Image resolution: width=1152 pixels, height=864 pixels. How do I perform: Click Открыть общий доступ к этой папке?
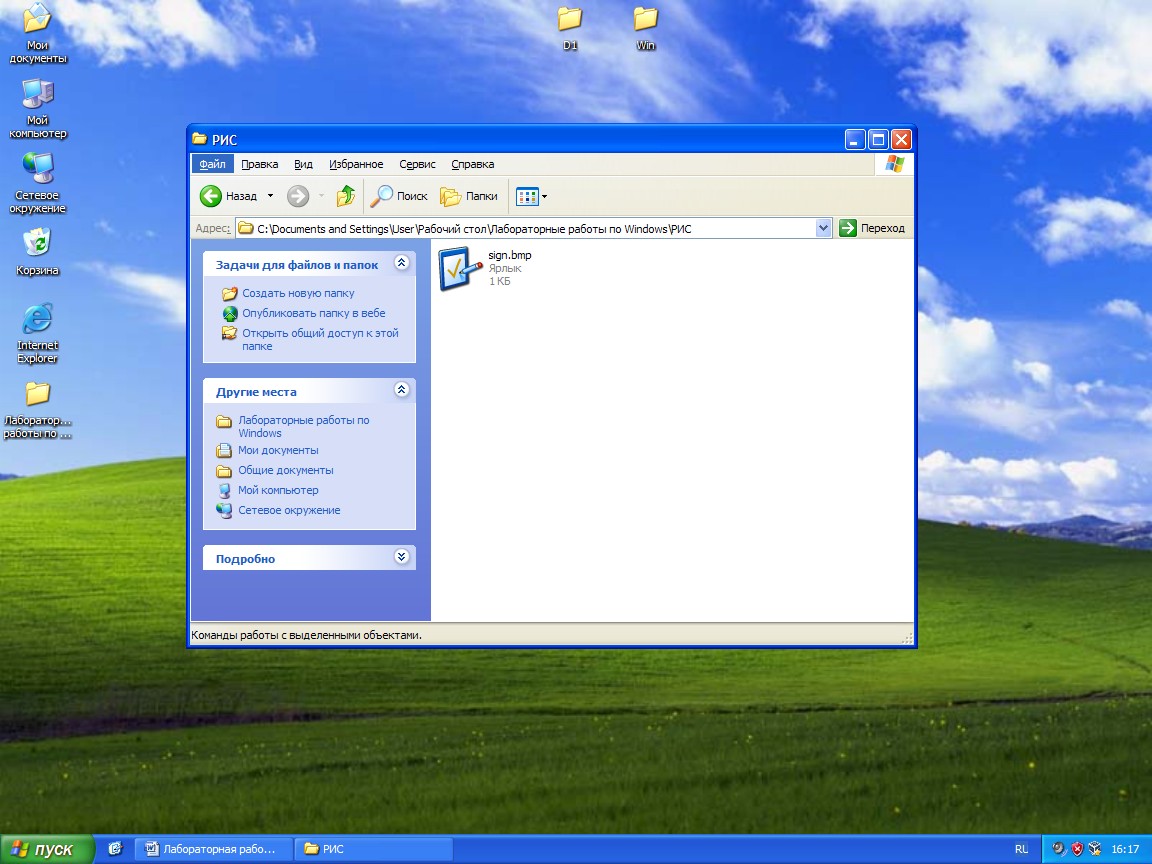click(x=320, y=339)
